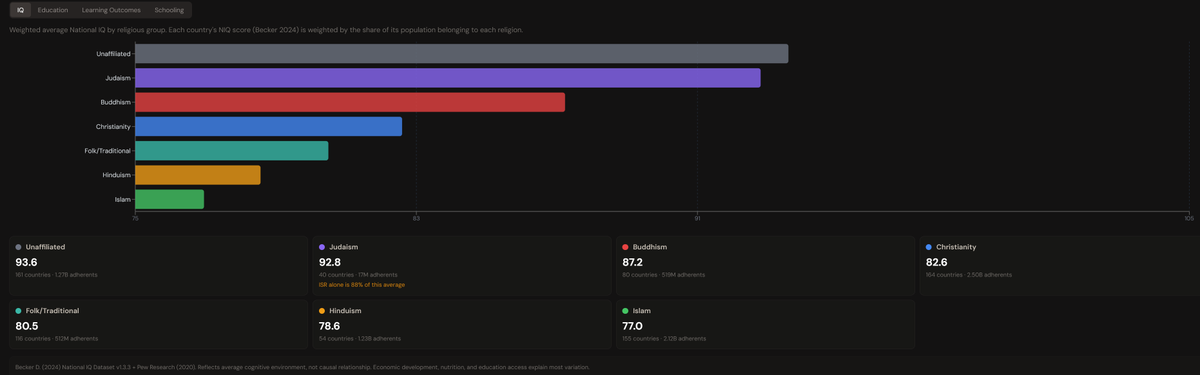The width and height of the screenshot is (1200, 375).
Task: Click the 77.0 value on Islam card
Action: point(632,326)
